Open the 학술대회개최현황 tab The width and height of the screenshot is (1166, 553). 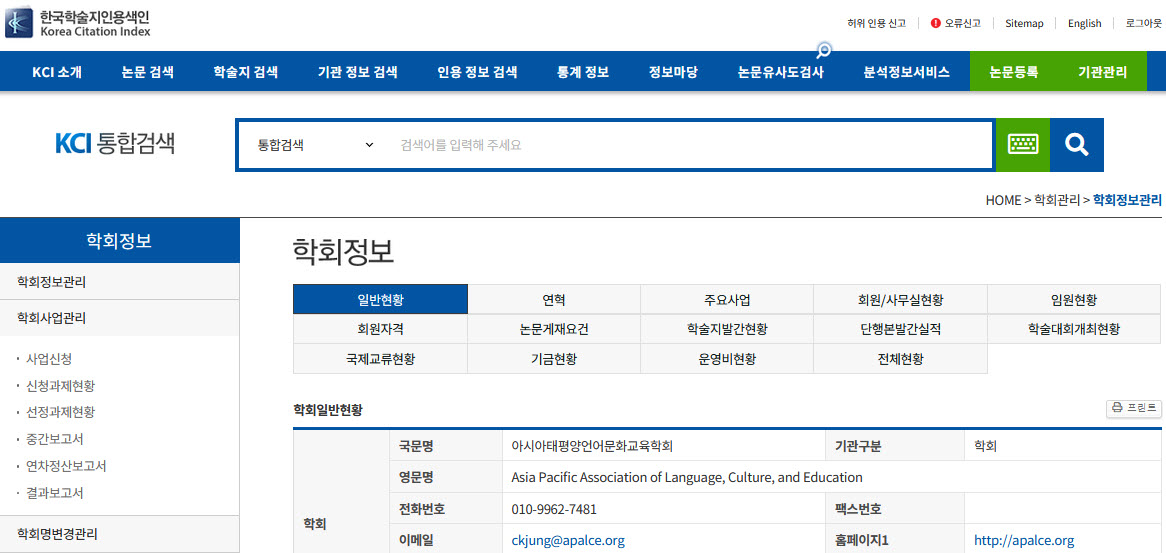click(x=1073, y=329)
